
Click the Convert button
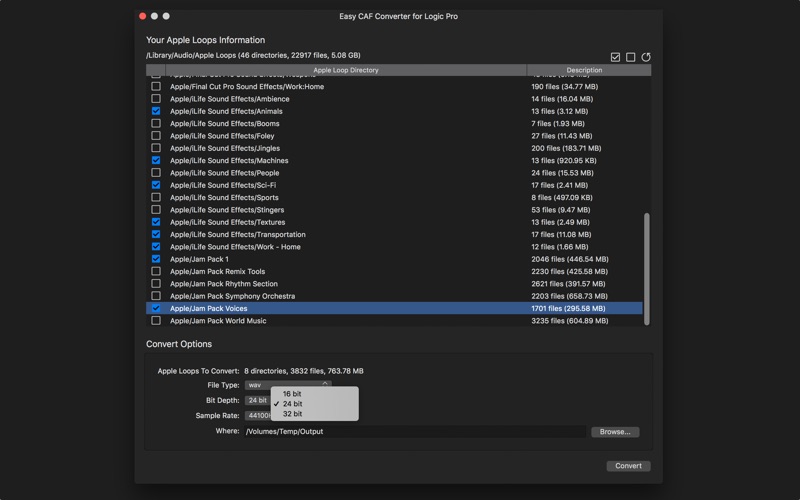point(628,466)
